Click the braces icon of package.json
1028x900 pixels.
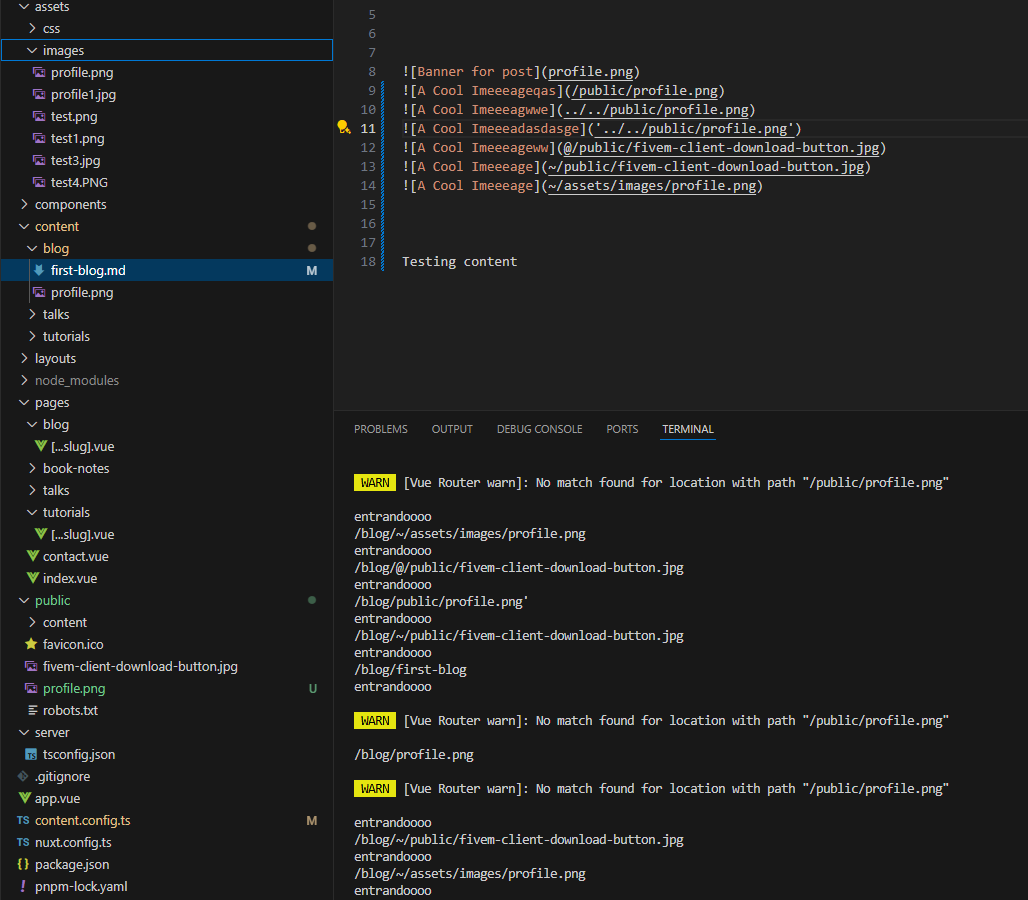coord(23,864)
